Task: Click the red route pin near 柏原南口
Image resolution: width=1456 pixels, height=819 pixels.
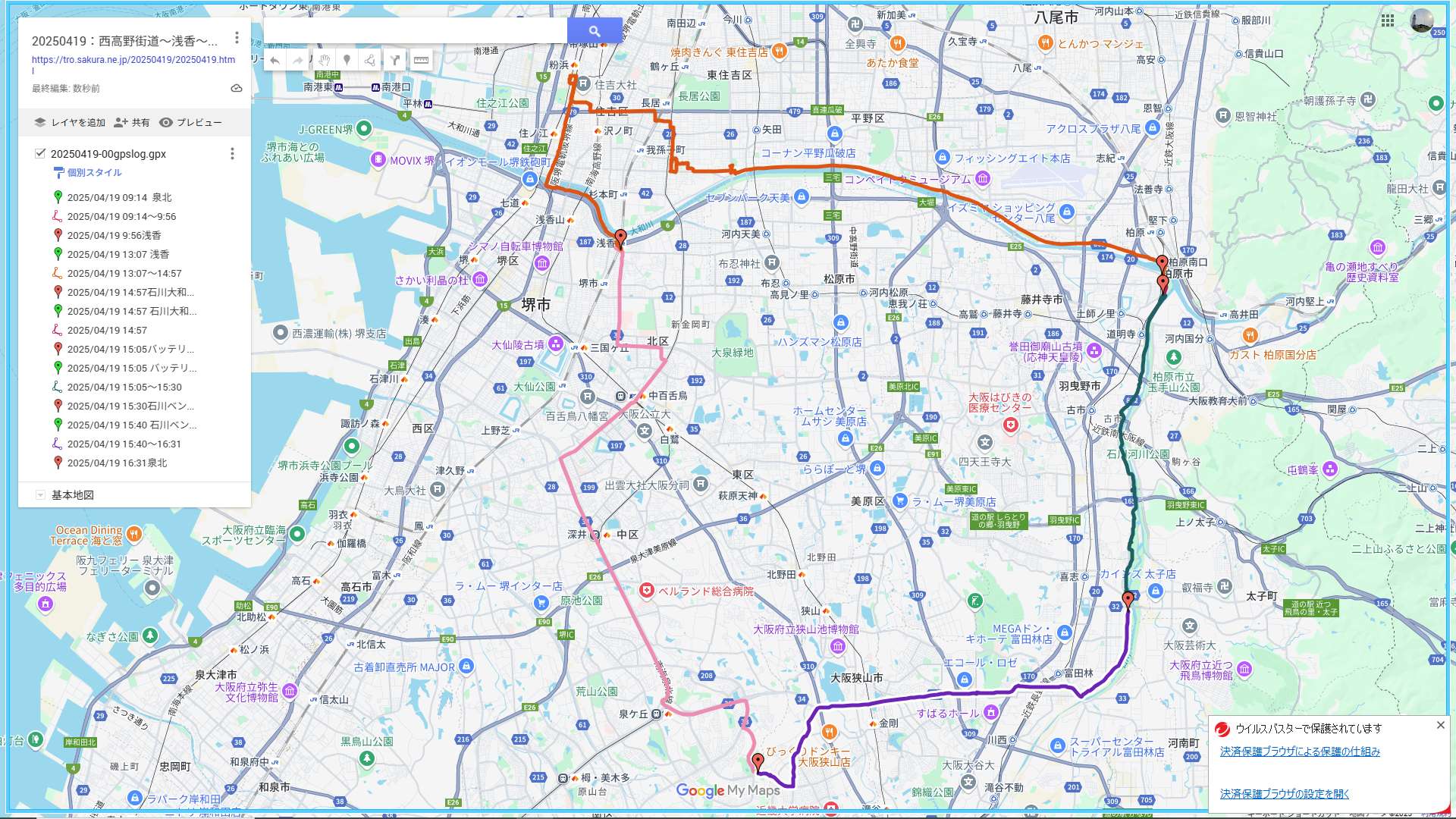Action: (1162, 265)
